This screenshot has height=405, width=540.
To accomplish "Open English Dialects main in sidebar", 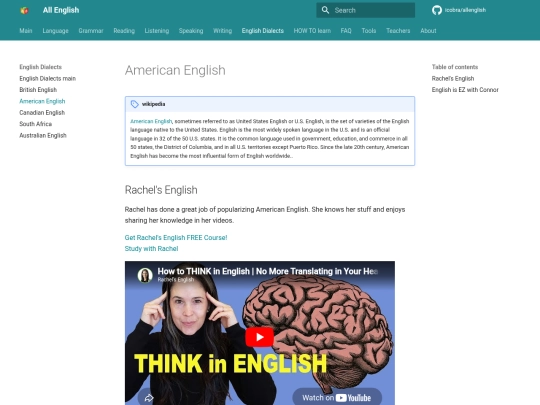I will tap(48, 79).
